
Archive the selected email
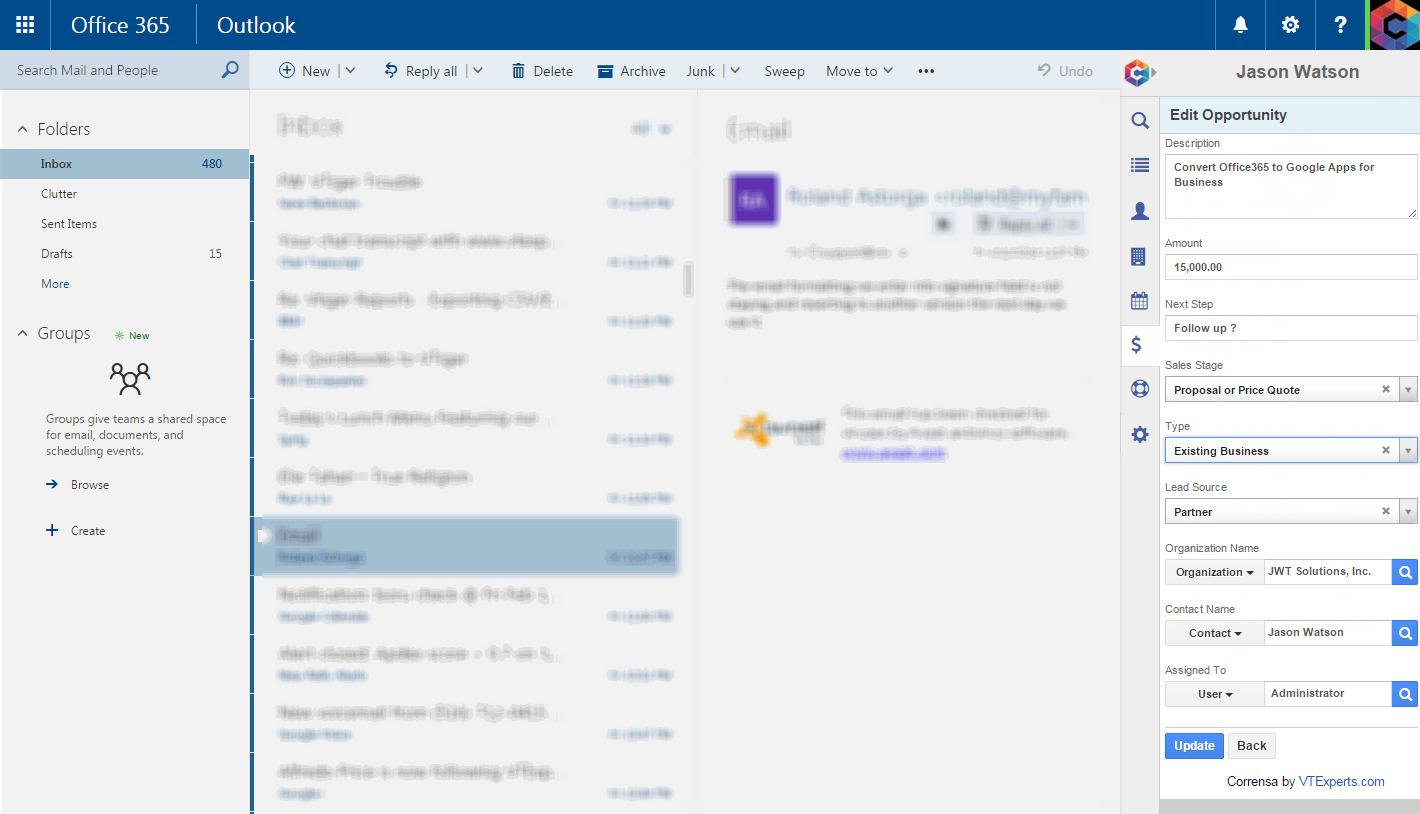click(631, 71)
